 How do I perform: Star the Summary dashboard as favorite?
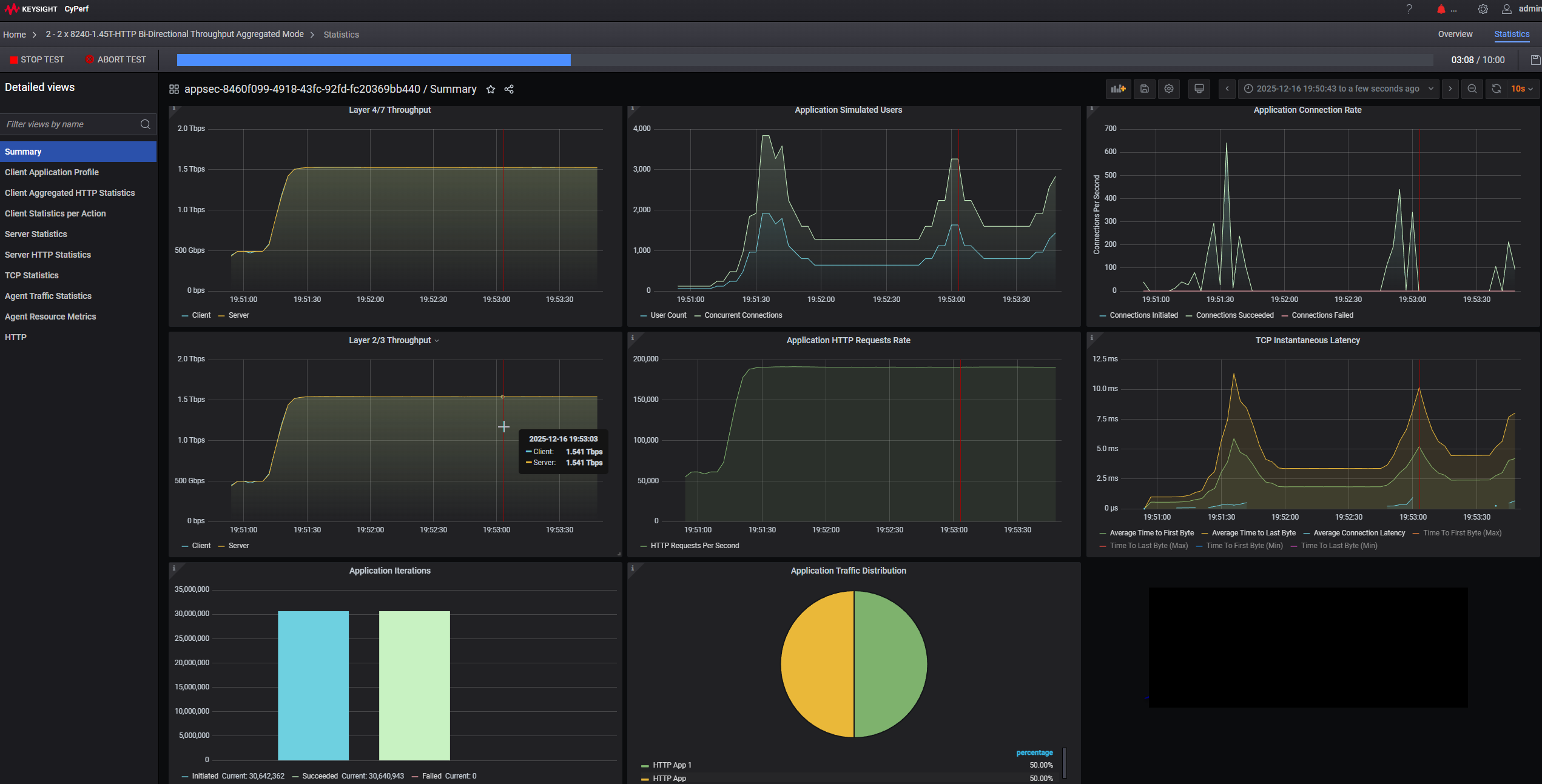click(x=491, y=90)
